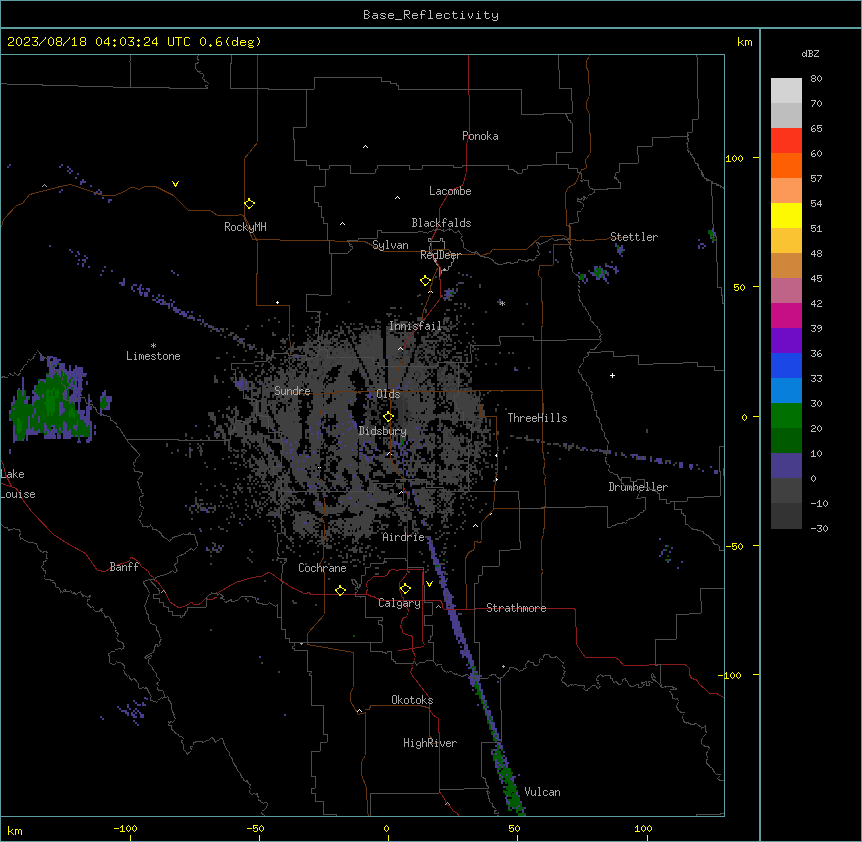Click the Cochrane city label
Image resolution: width=862 pixels, height=842 pixels.
(322, 568)
